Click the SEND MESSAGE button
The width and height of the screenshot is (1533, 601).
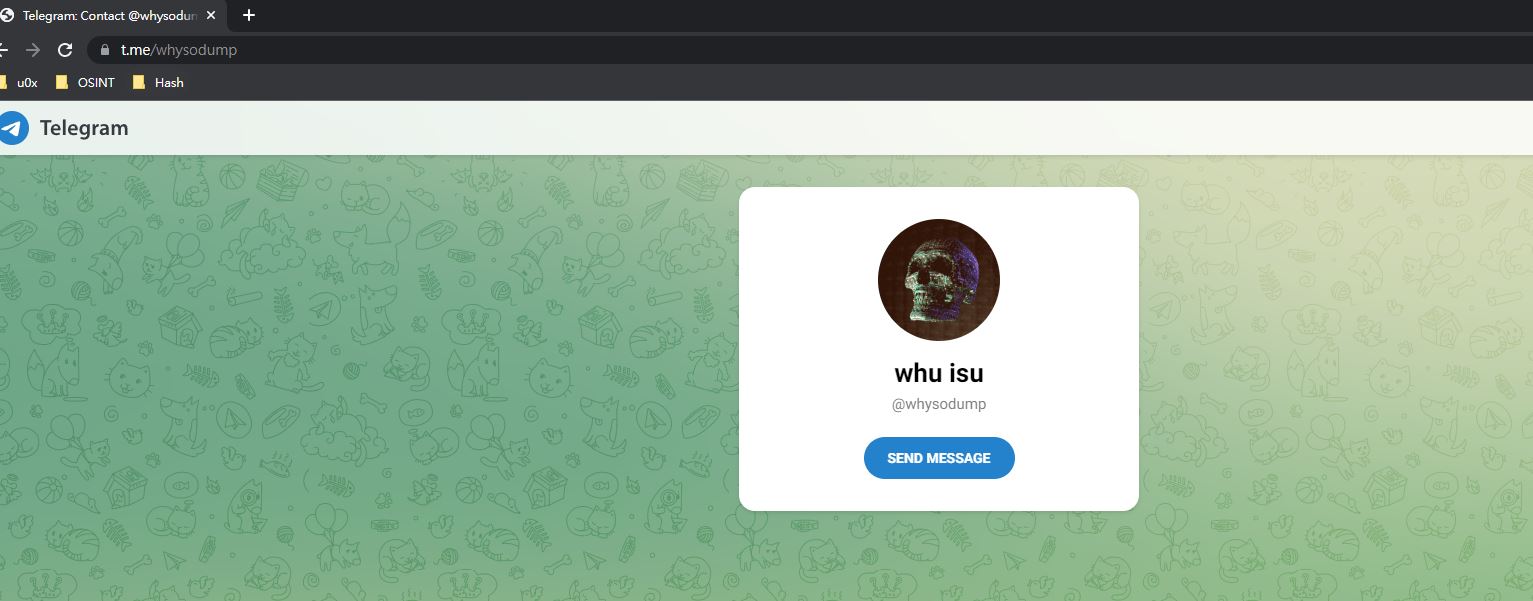pos(939,458)
